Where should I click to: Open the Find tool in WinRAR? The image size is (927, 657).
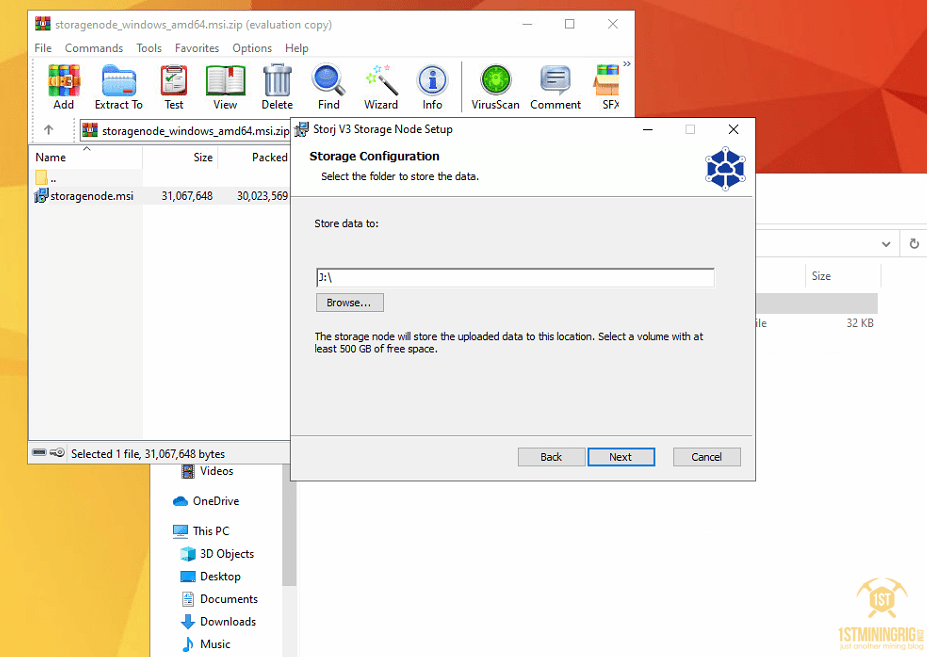[329, 87]
